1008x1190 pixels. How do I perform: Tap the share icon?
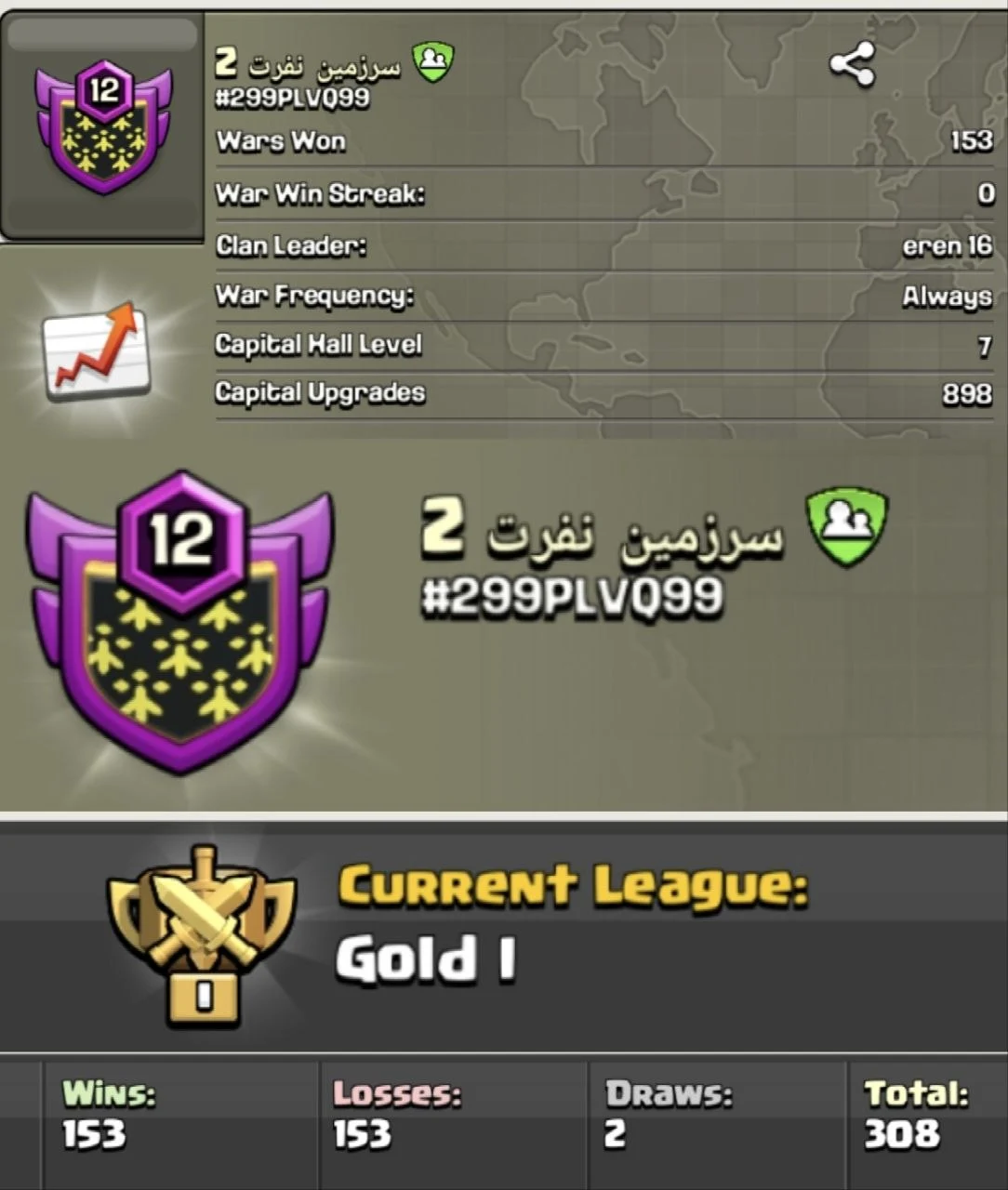(x=852, y=65)
